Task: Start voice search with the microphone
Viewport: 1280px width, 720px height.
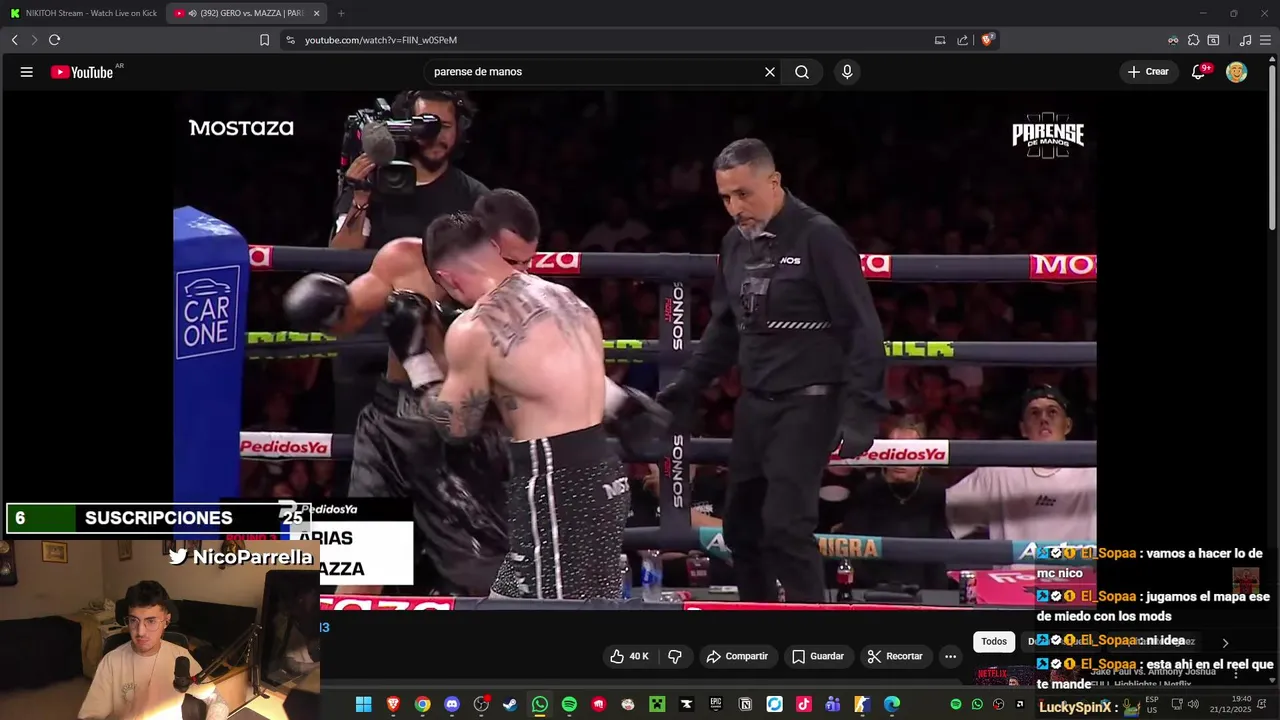Action: pyautogui.click(x=847, y=72)
